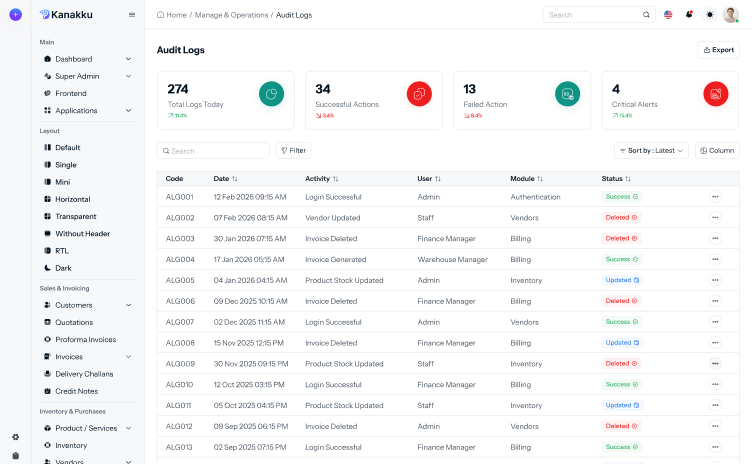Open the notifications bell
The image size is (752, 464).
[689, 15]
